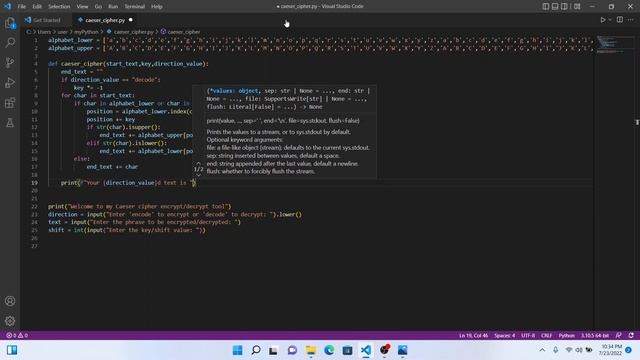
Task: Open the File menu
Action: click(x=22, y=7)
